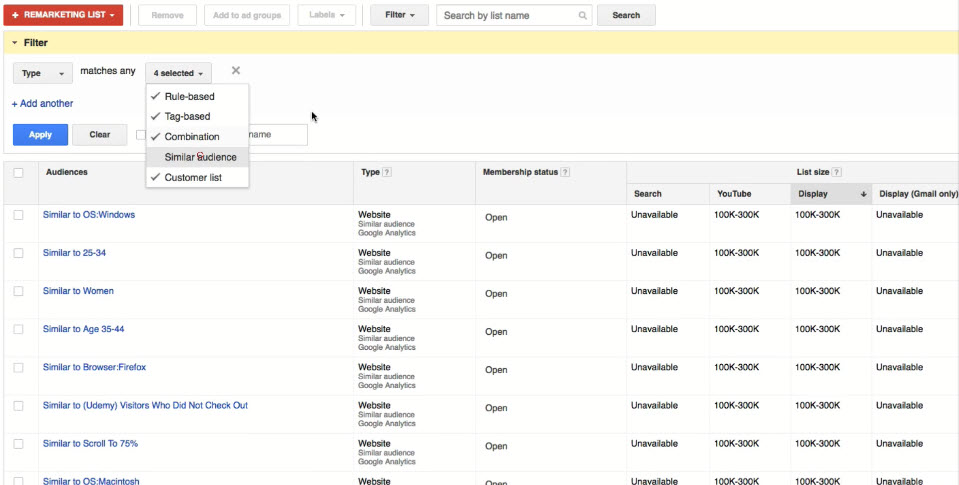This screenshot has height=485, width=959.
Task: Click in the Search by list name field
Action: pyautogui.click(x=508, y=16)
